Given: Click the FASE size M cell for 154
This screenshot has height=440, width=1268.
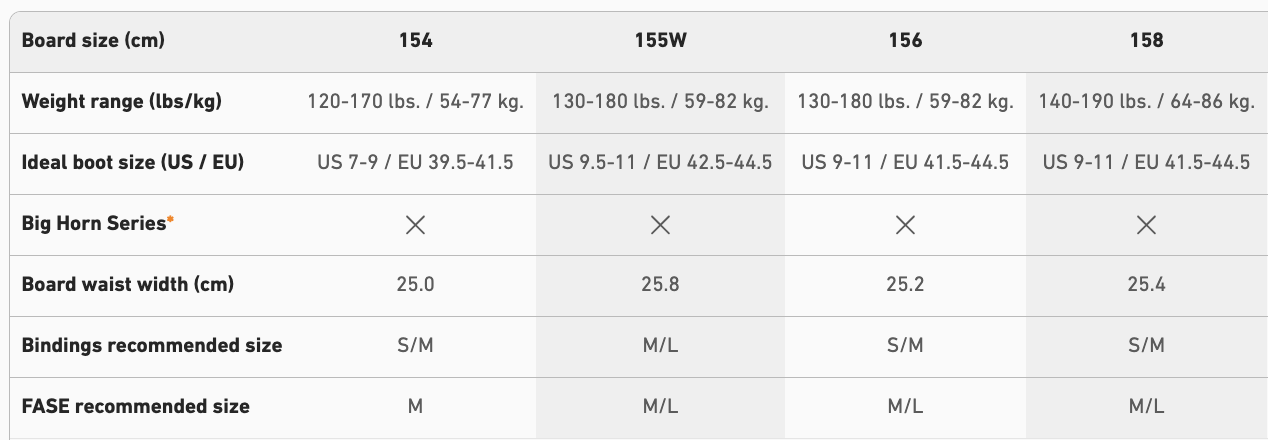Looking at the screenshot, I should [415, 407].
